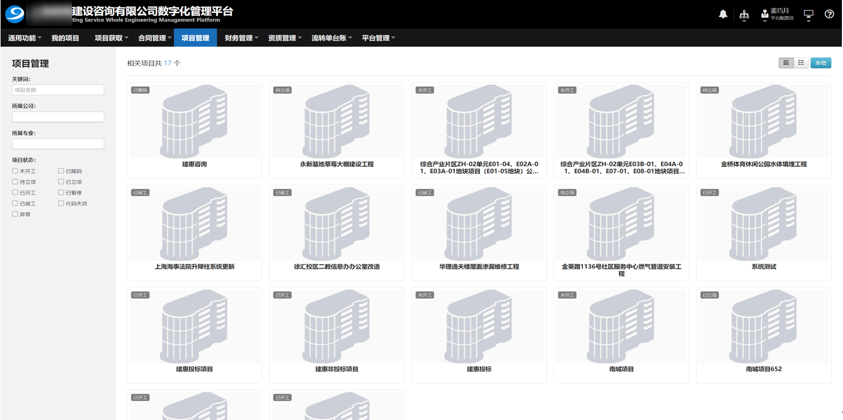843x420 pixels.
Task: Check the 已赋码 status filter
Action: tap(61, 171)
